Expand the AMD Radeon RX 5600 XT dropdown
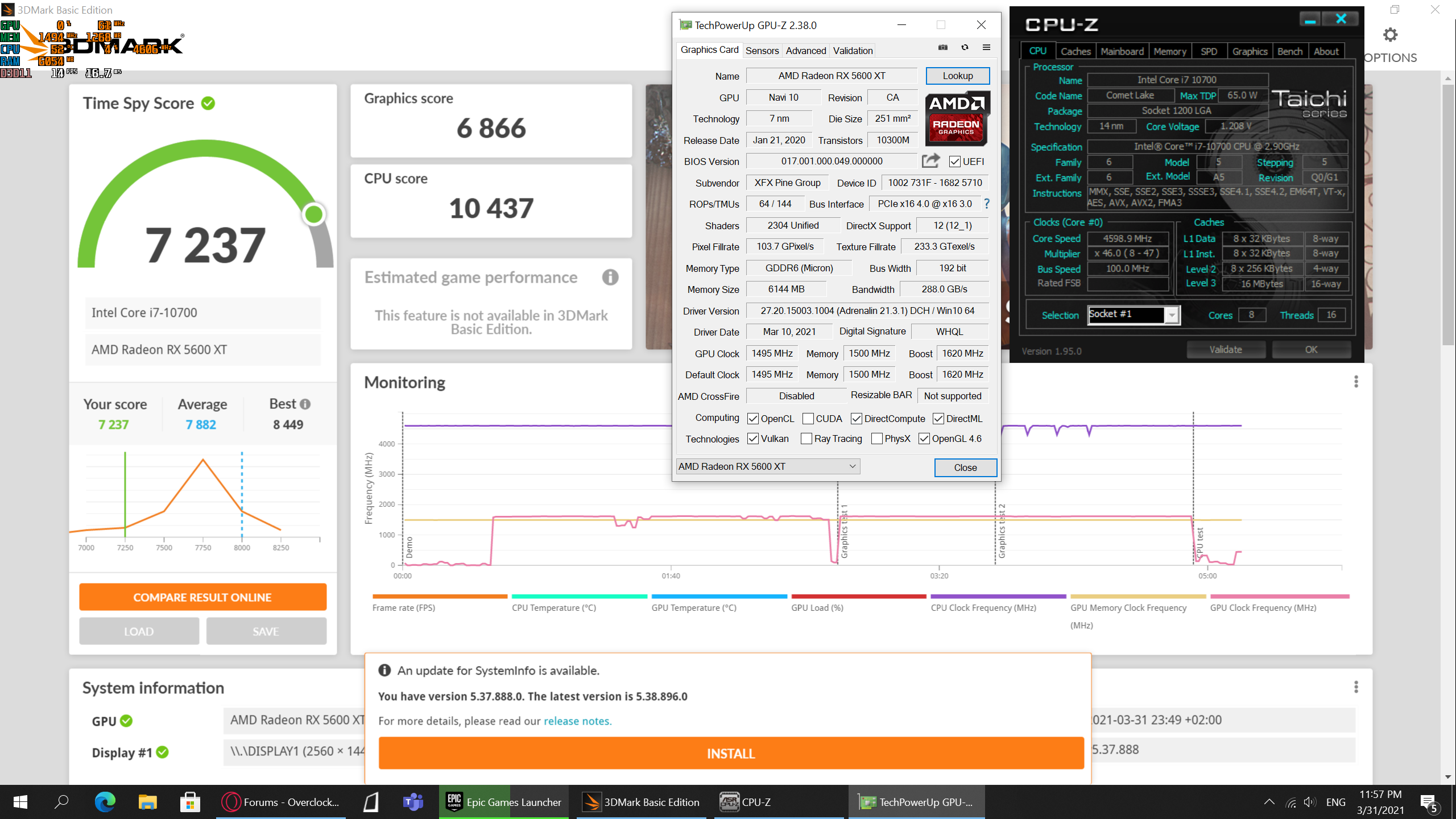1456x819 pixels. tap(852, 466)
